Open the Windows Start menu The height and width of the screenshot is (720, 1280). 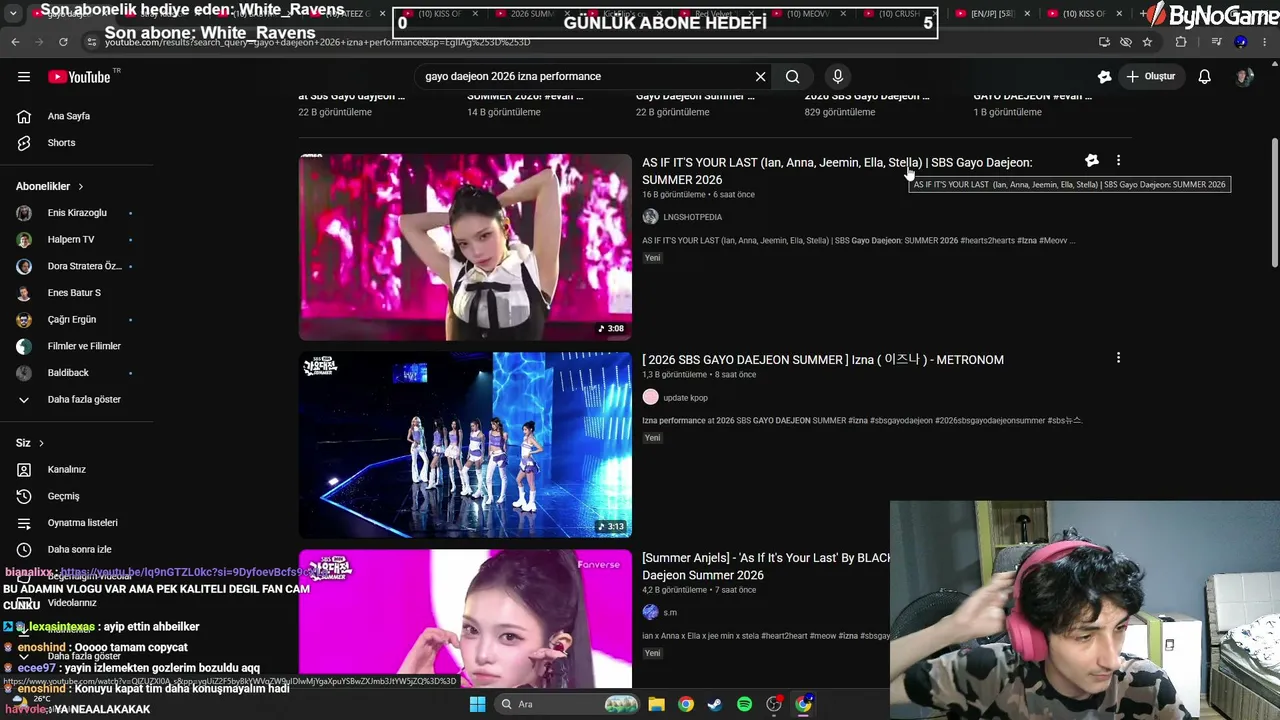(478, 704)
